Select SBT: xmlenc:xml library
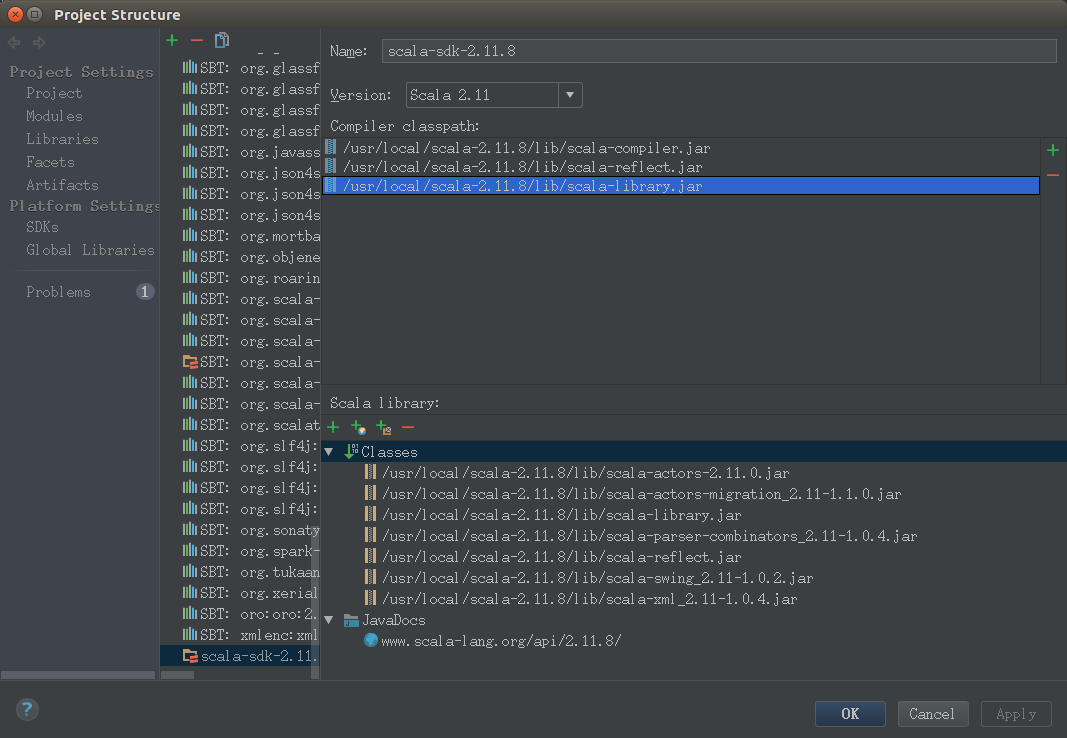The image size is (1067, 738). 251,635
